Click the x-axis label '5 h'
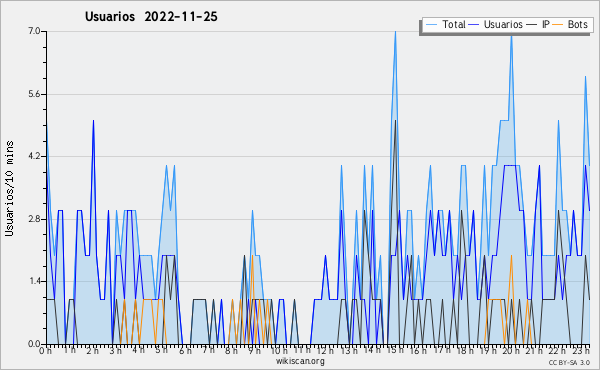 coord(161,350)
